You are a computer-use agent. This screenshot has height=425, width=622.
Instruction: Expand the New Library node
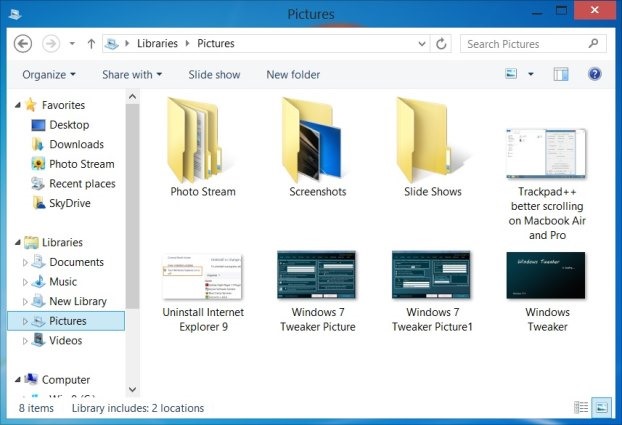click(25, 302)
